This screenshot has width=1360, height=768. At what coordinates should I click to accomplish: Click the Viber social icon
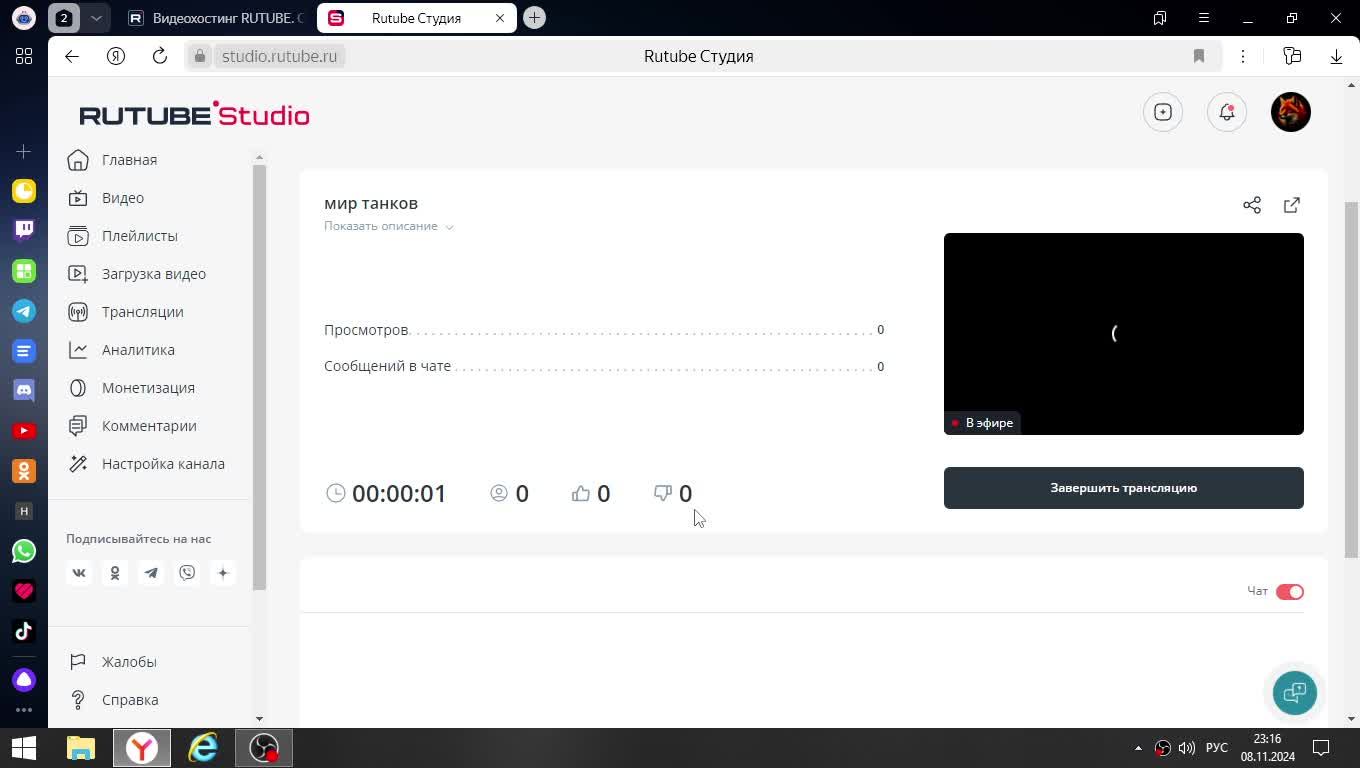187,573
